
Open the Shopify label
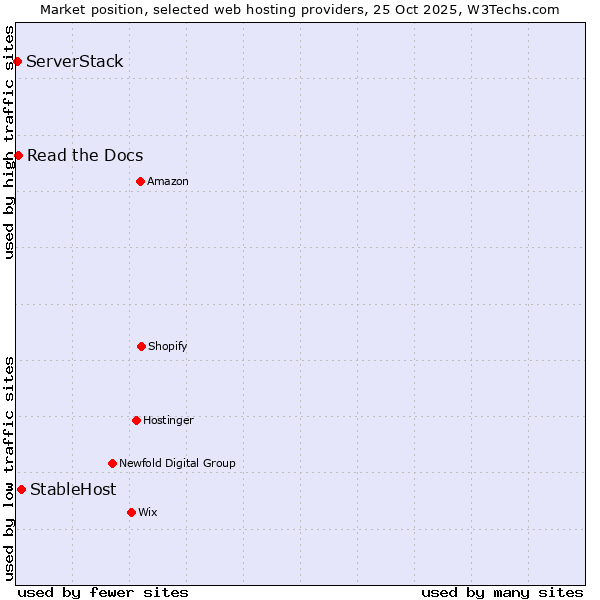(x=168, y=346)
